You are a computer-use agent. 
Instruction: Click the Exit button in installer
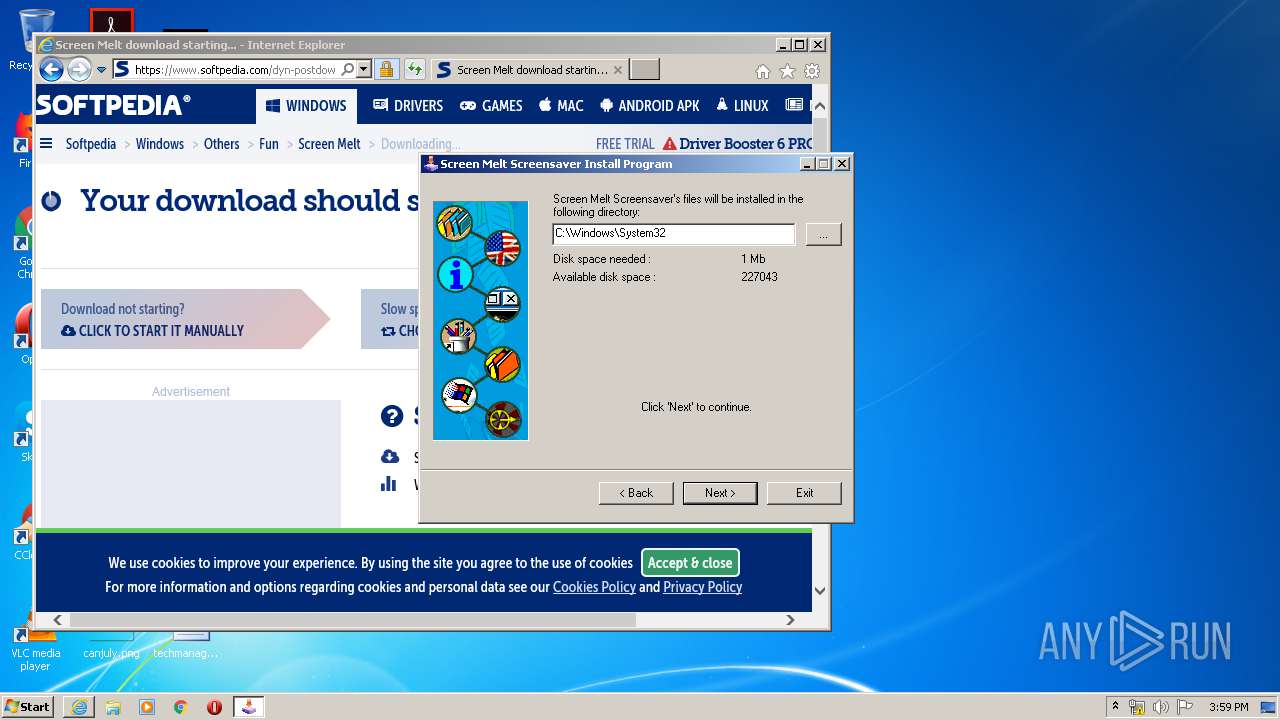(x=804, y=493)
